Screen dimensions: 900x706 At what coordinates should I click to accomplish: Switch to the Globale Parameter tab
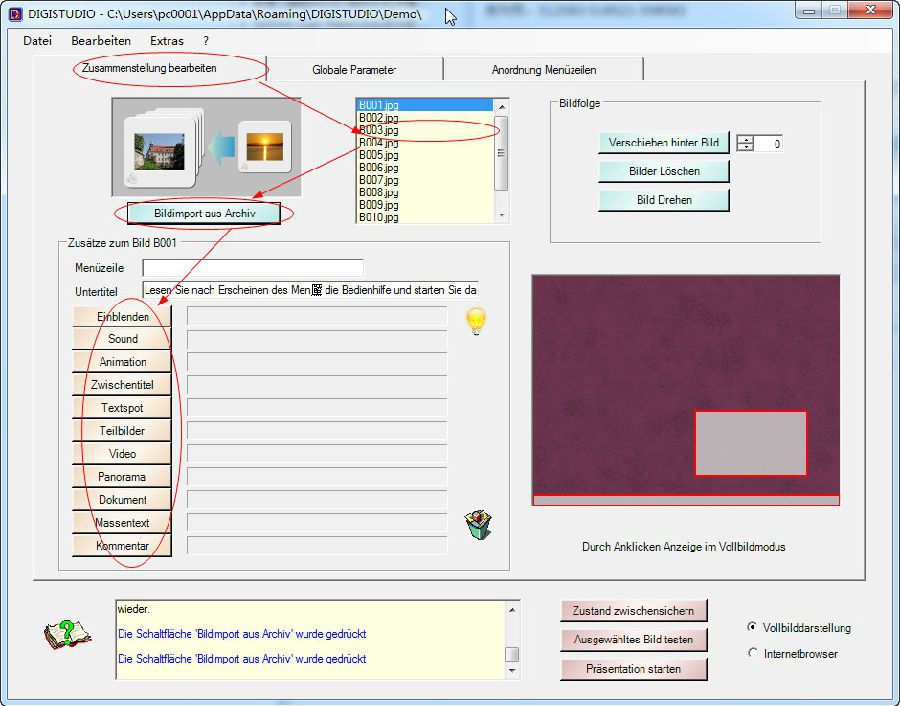click(x=354, y=70)
